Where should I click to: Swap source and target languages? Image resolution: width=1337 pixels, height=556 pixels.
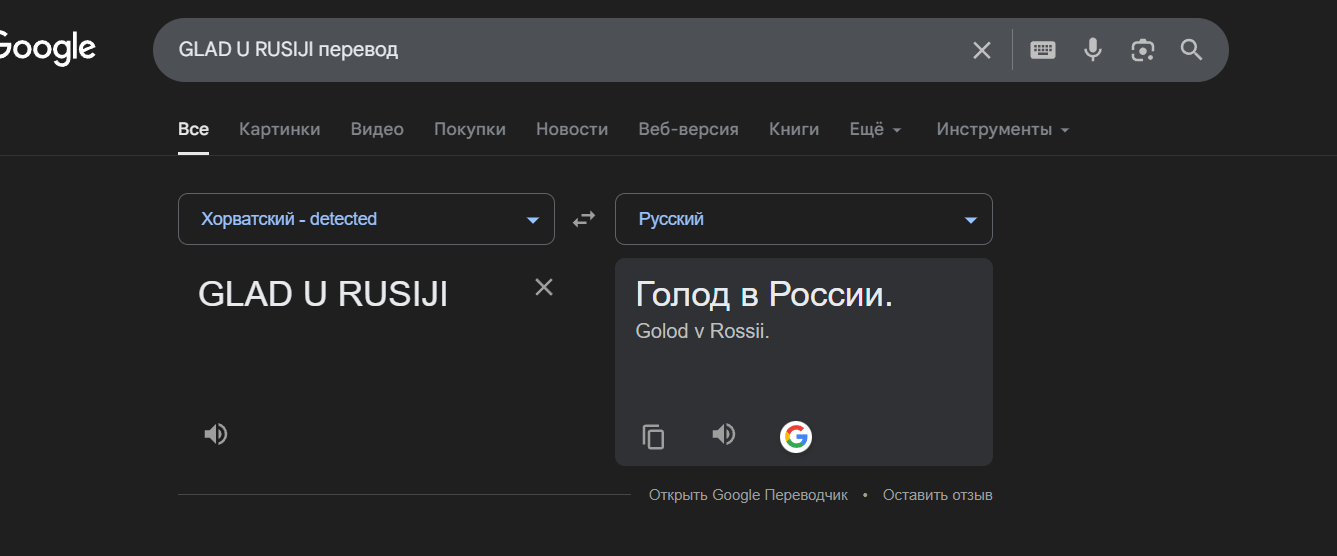click(584, 219)
